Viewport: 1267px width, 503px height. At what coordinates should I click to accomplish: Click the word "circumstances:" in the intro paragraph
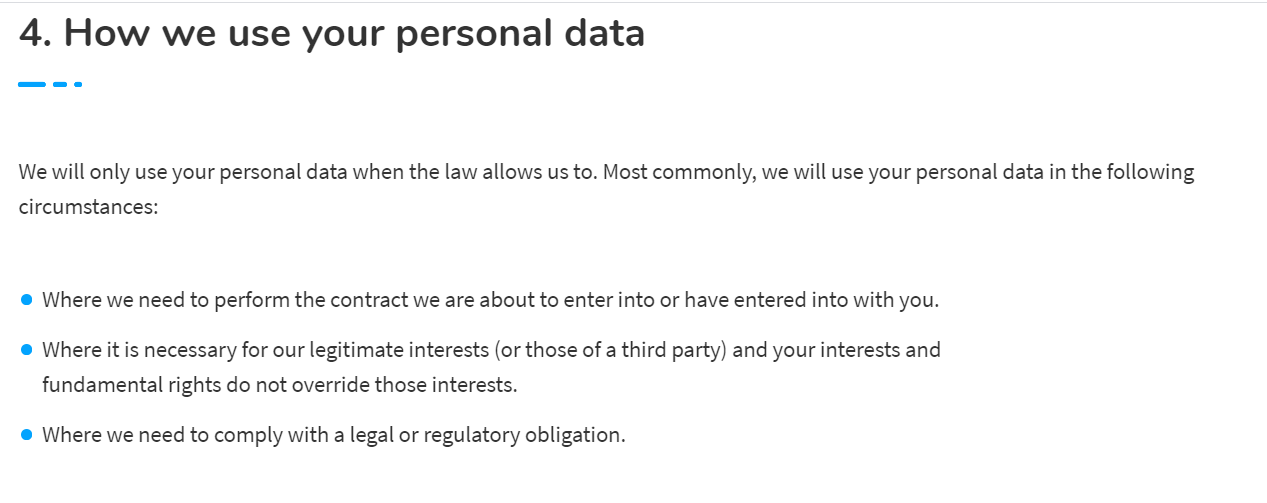[x=88, y=208]
